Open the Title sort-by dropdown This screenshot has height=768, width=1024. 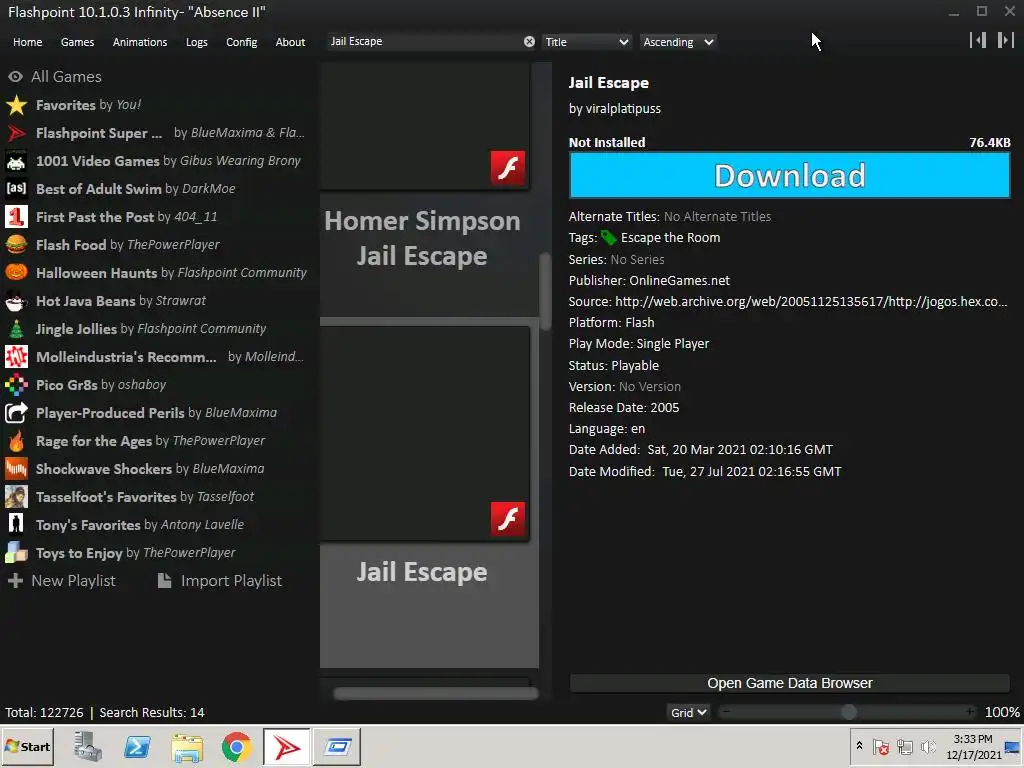[587, 42]
